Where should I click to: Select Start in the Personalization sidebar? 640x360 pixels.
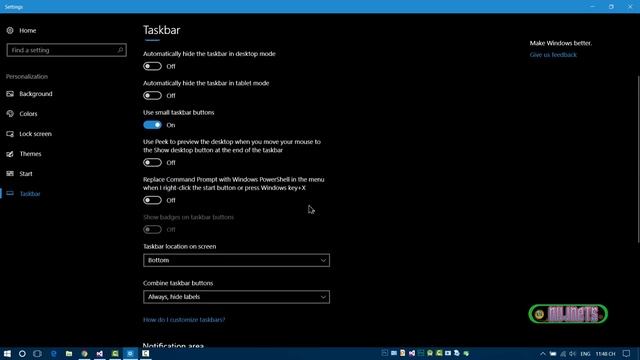26,174
